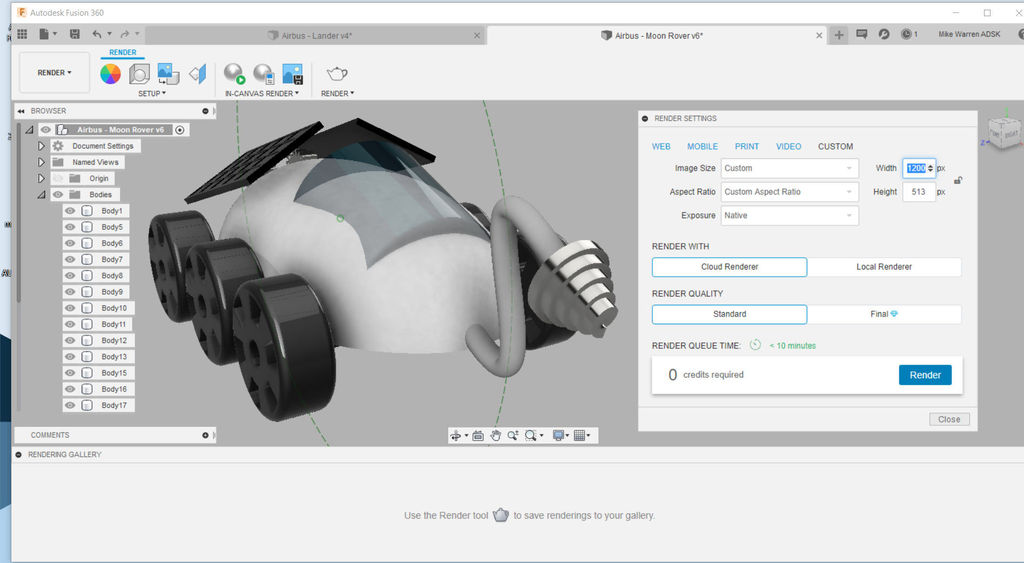This screenshot has width=1024, height=563.
Task: Choose Local Renderer
Action: coord(884,266)
